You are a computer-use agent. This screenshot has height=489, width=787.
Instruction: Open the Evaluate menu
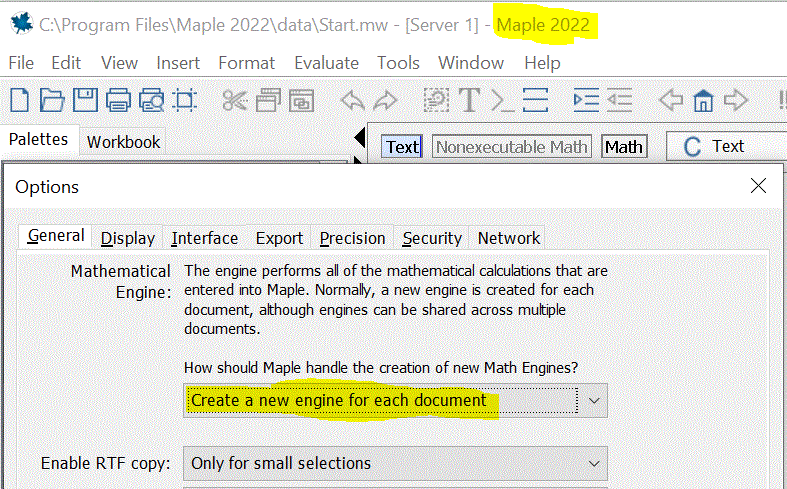(x=326, y=63)
